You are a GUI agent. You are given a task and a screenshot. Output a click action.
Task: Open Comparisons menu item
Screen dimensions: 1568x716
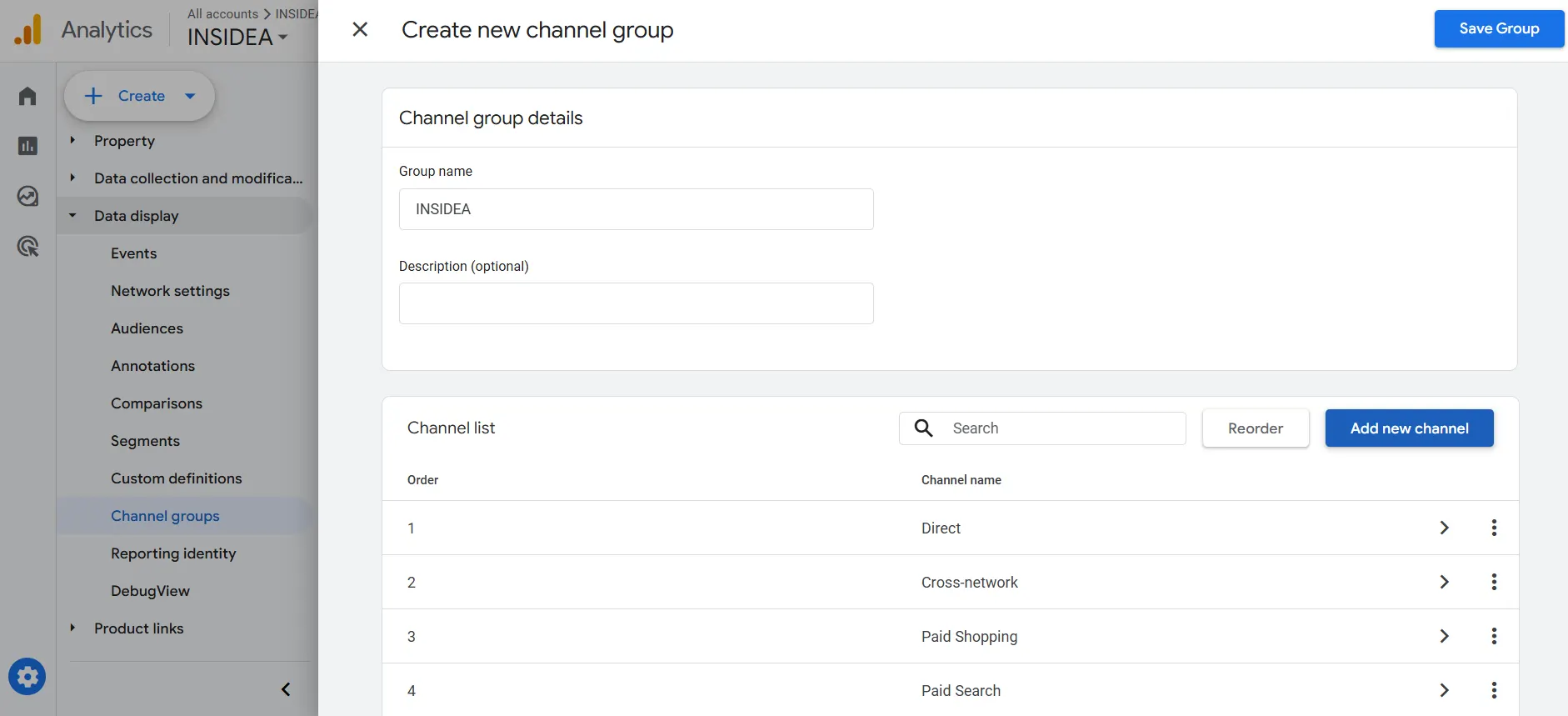(157, 403)
